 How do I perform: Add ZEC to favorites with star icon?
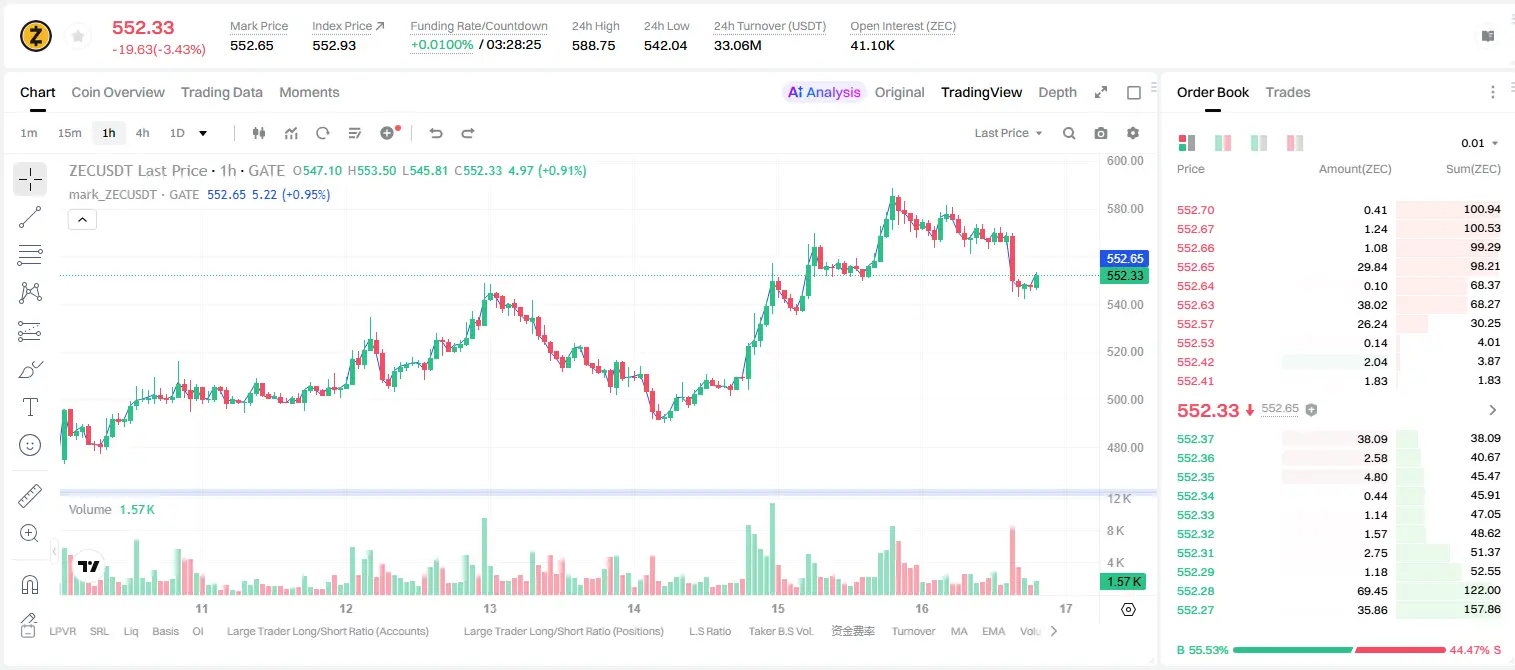78,37
